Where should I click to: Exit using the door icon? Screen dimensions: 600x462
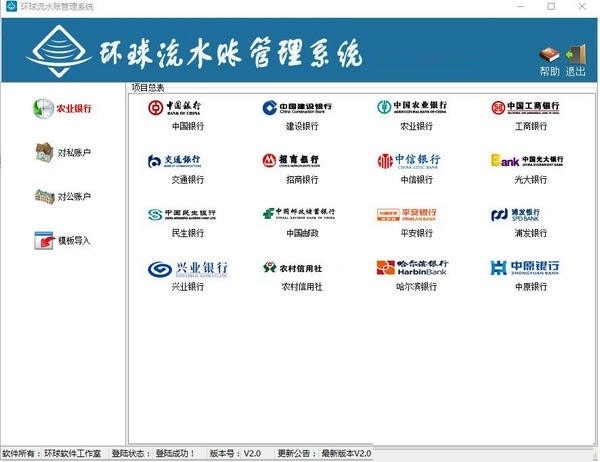click(x=576, y=54)
